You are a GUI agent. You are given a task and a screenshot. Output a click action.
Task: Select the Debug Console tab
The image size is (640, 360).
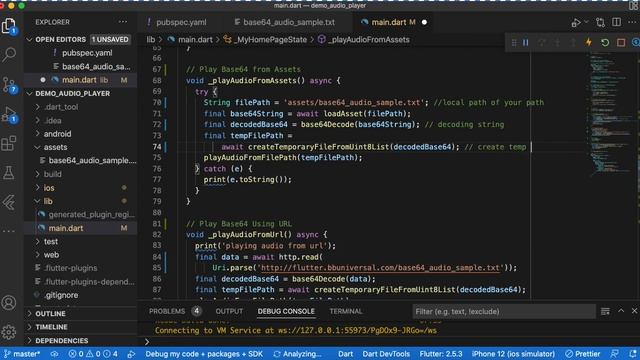286,311
